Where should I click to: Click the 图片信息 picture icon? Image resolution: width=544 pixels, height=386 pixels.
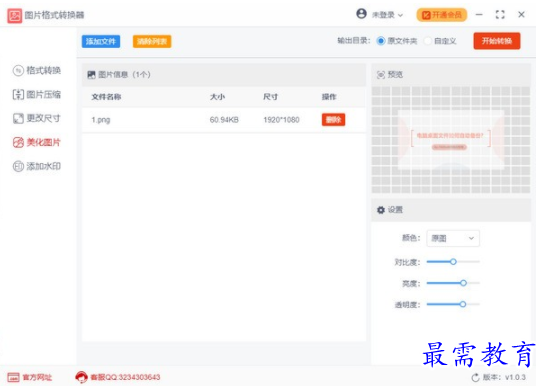click(91, 75)
